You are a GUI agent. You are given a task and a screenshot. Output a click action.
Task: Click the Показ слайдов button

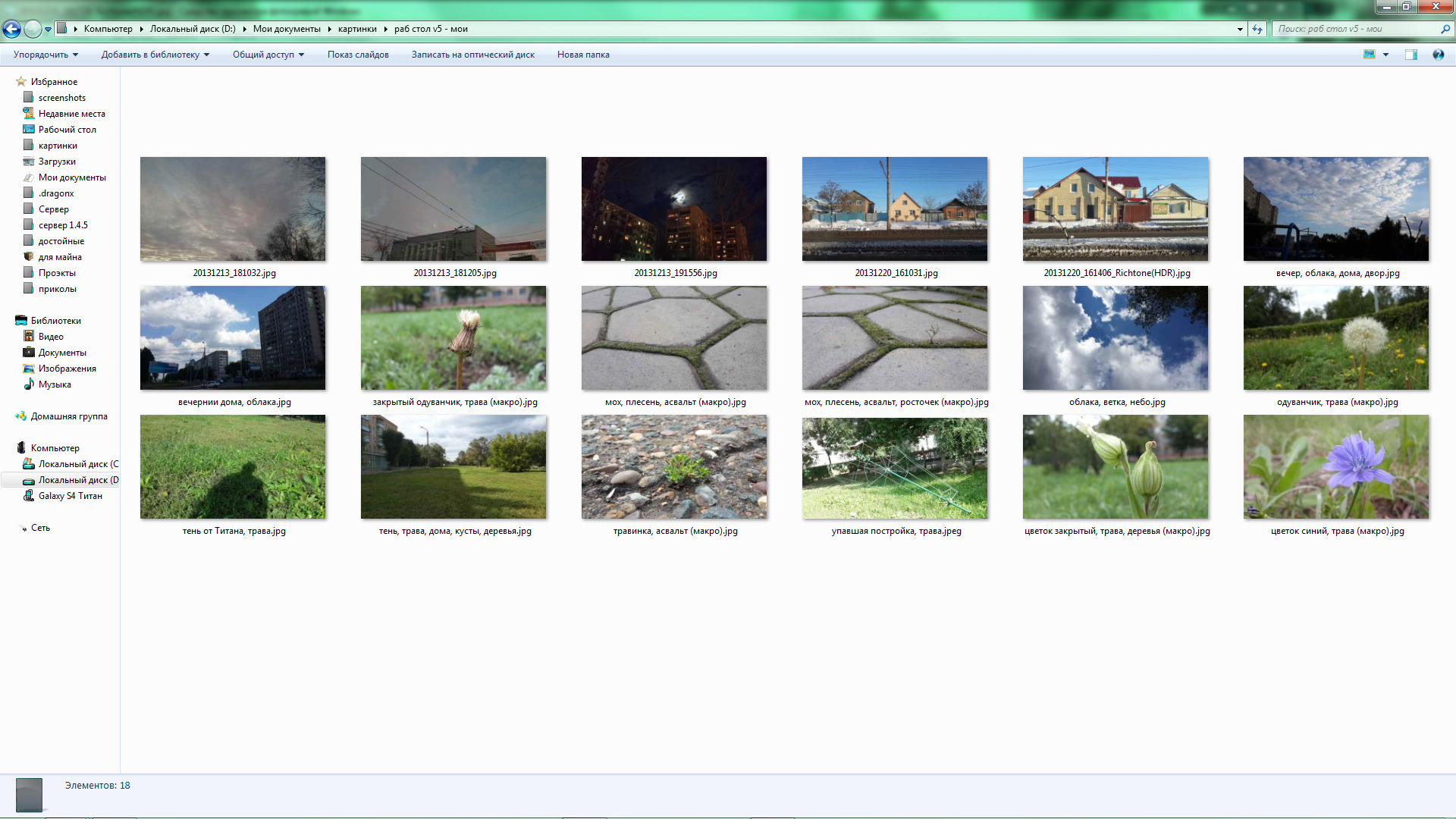click(358, 55)
